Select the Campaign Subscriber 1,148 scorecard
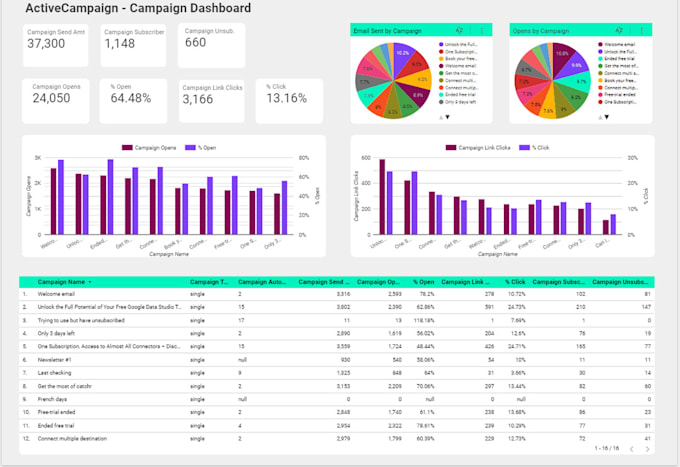Image resolution: width=680 pixels, height=467 pixels. (x=133, y=46)
